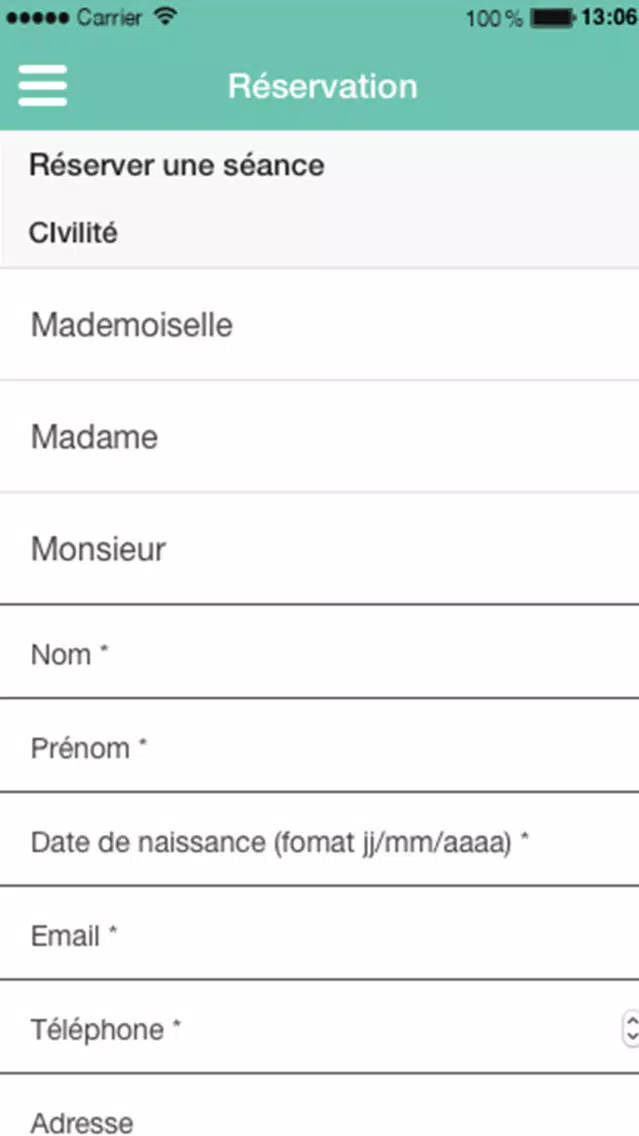Open the hamburger navigation menu

pyautogui.click(x=43, y=85)
